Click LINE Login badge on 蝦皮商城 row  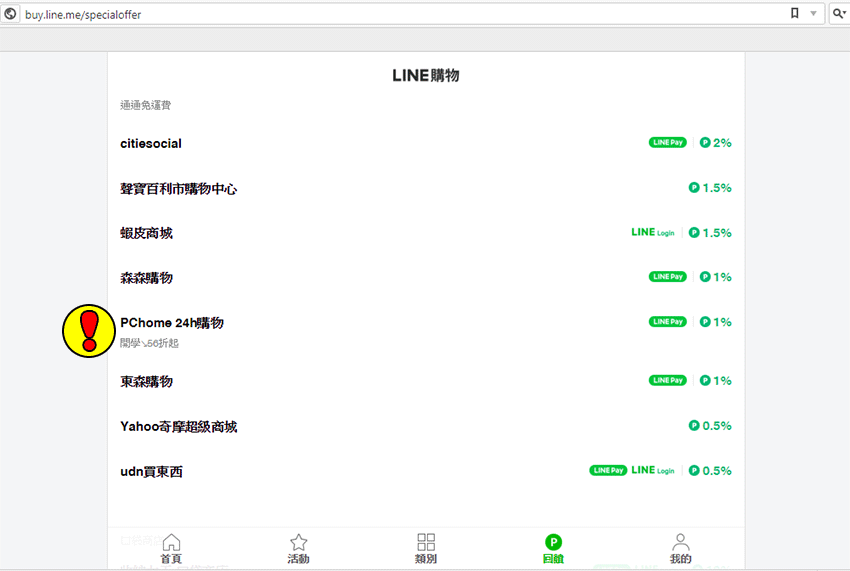click(653, 232)
